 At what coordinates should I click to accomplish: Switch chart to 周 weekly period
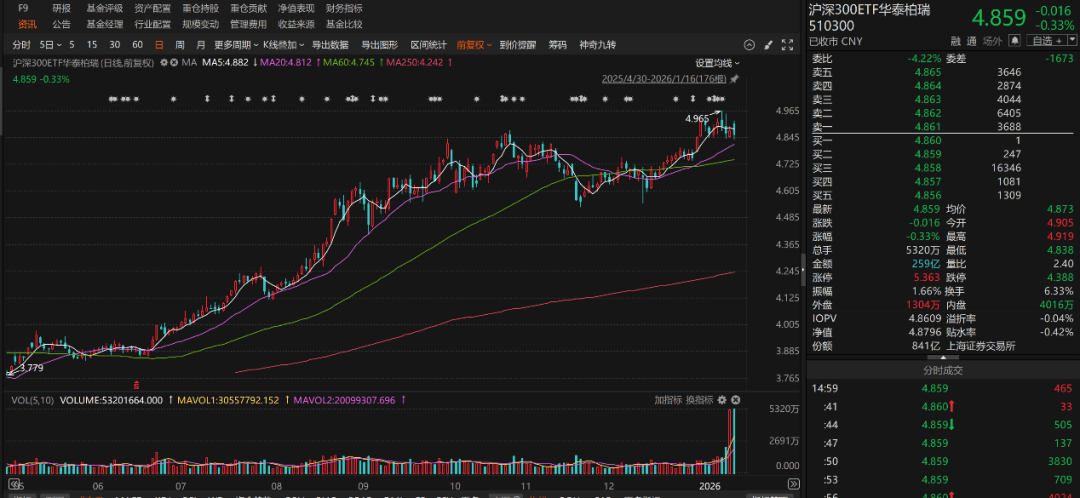pyautogui.click(x=179, y=45)
